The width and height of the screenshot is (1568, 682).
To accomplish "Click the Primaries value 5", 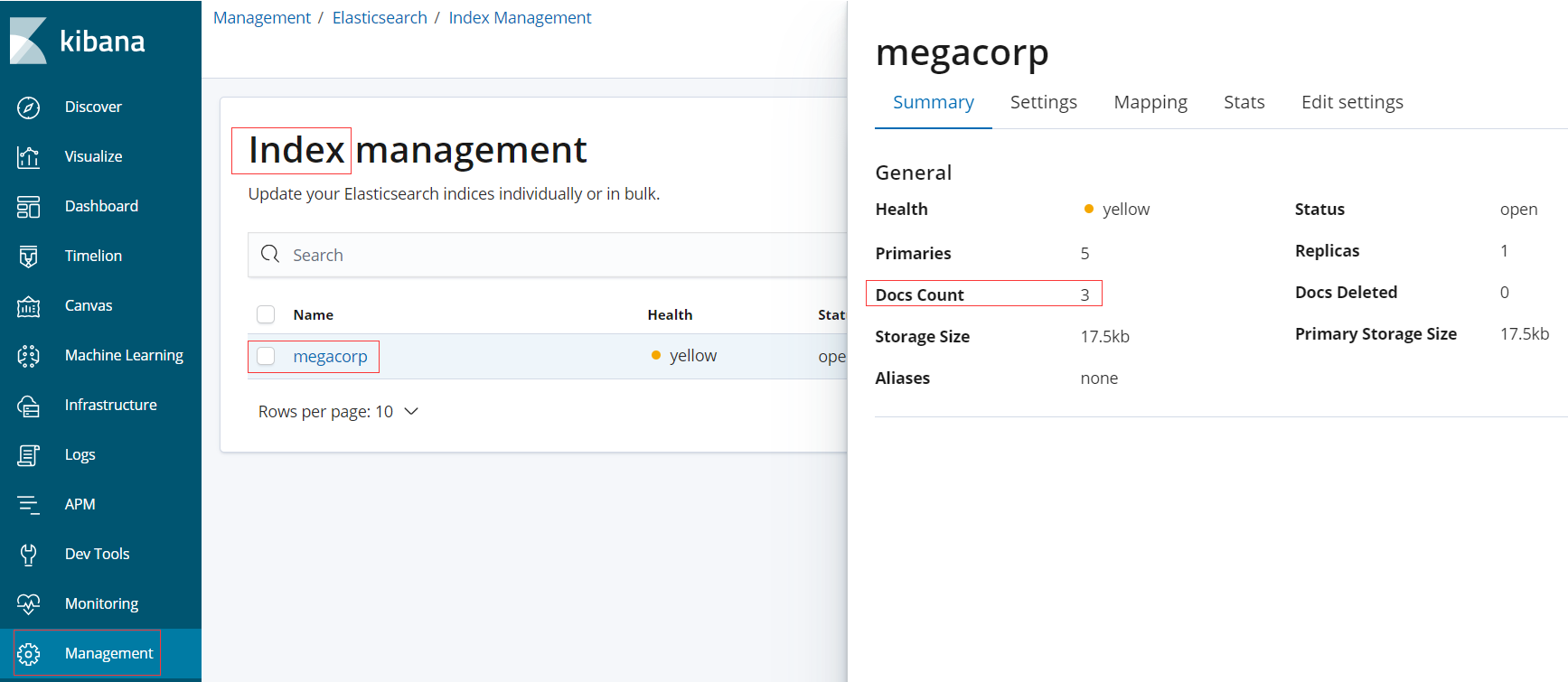I will pyautogui.click(x=1084, y=253).
